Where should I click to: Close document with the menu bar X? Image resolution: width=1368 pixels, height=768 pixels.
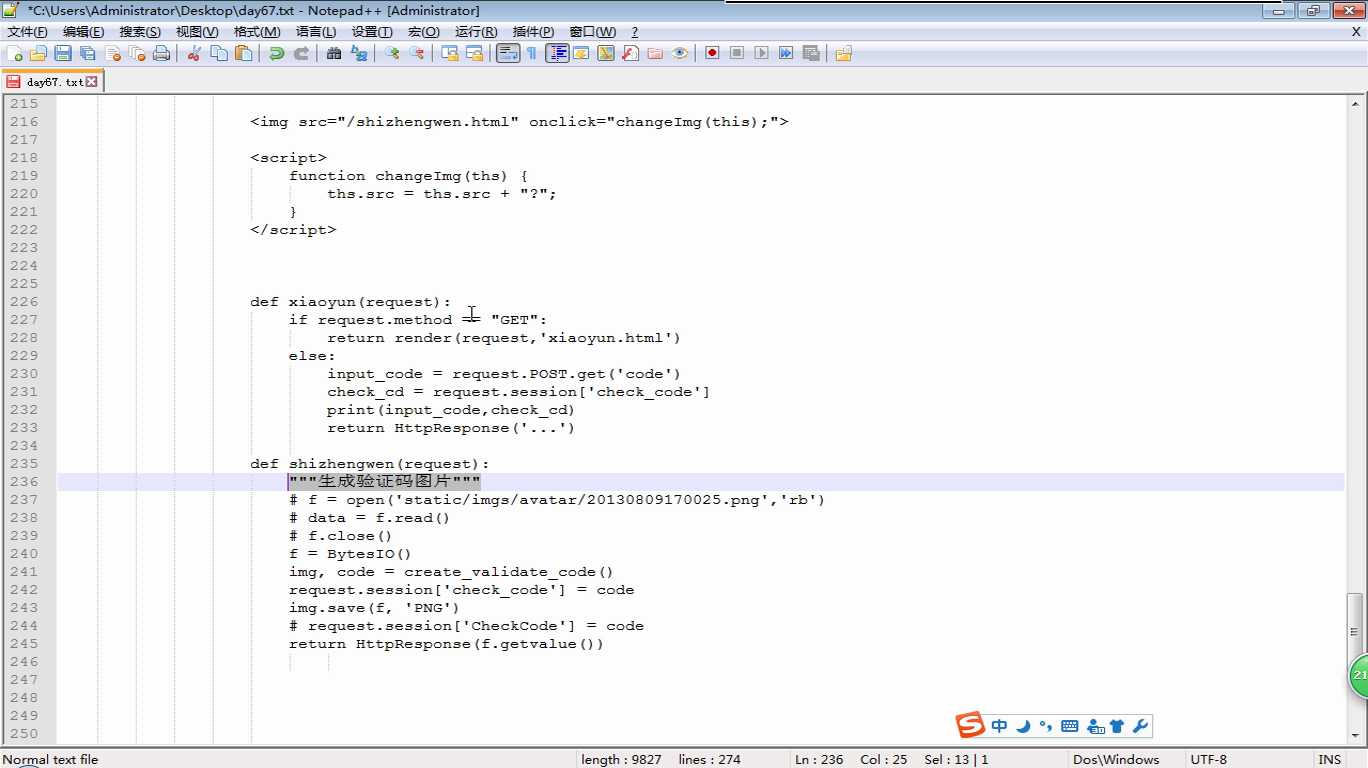[1356, 32]
